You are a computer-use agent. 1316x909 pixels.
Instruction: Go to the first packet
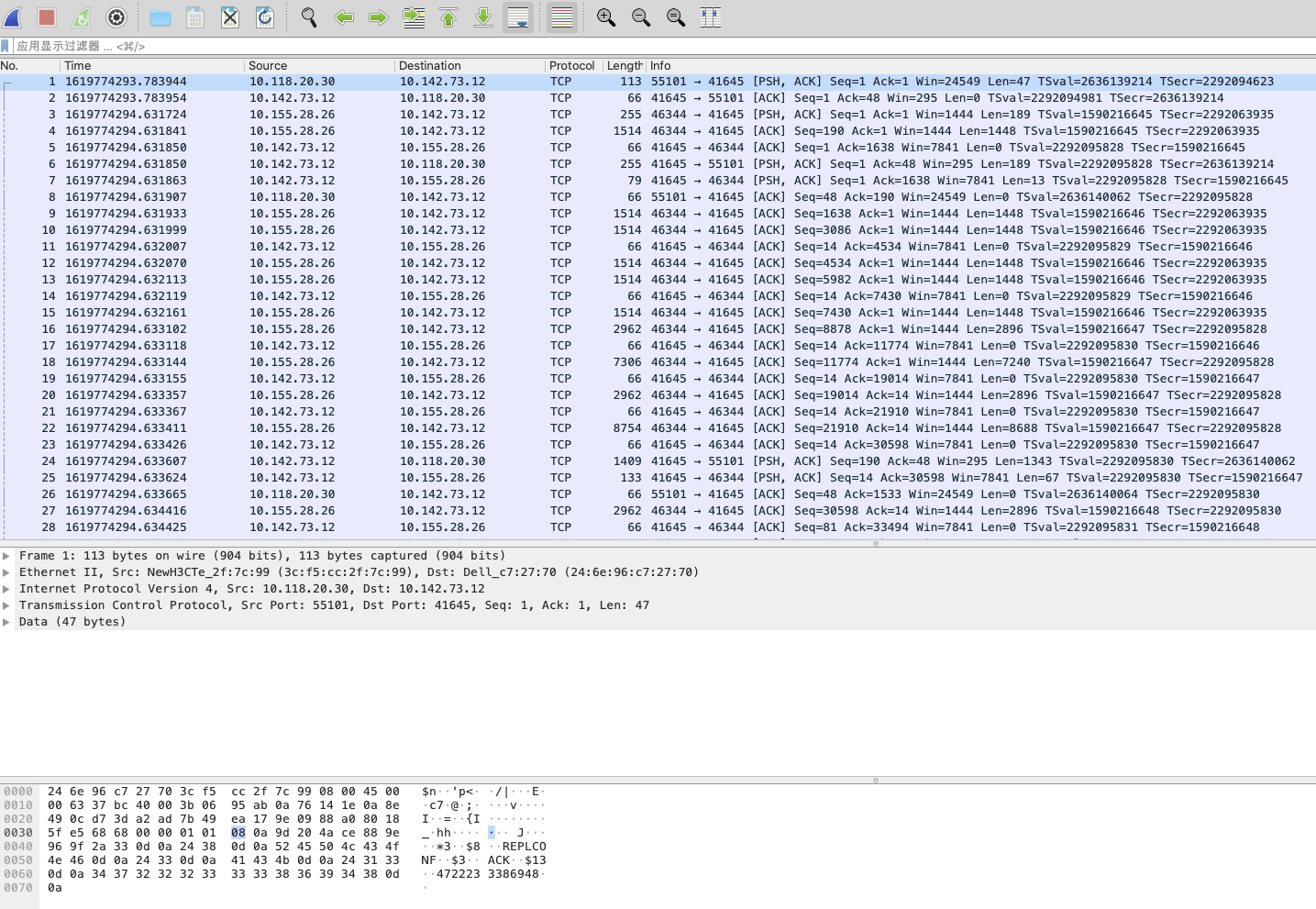coord(448,17)
